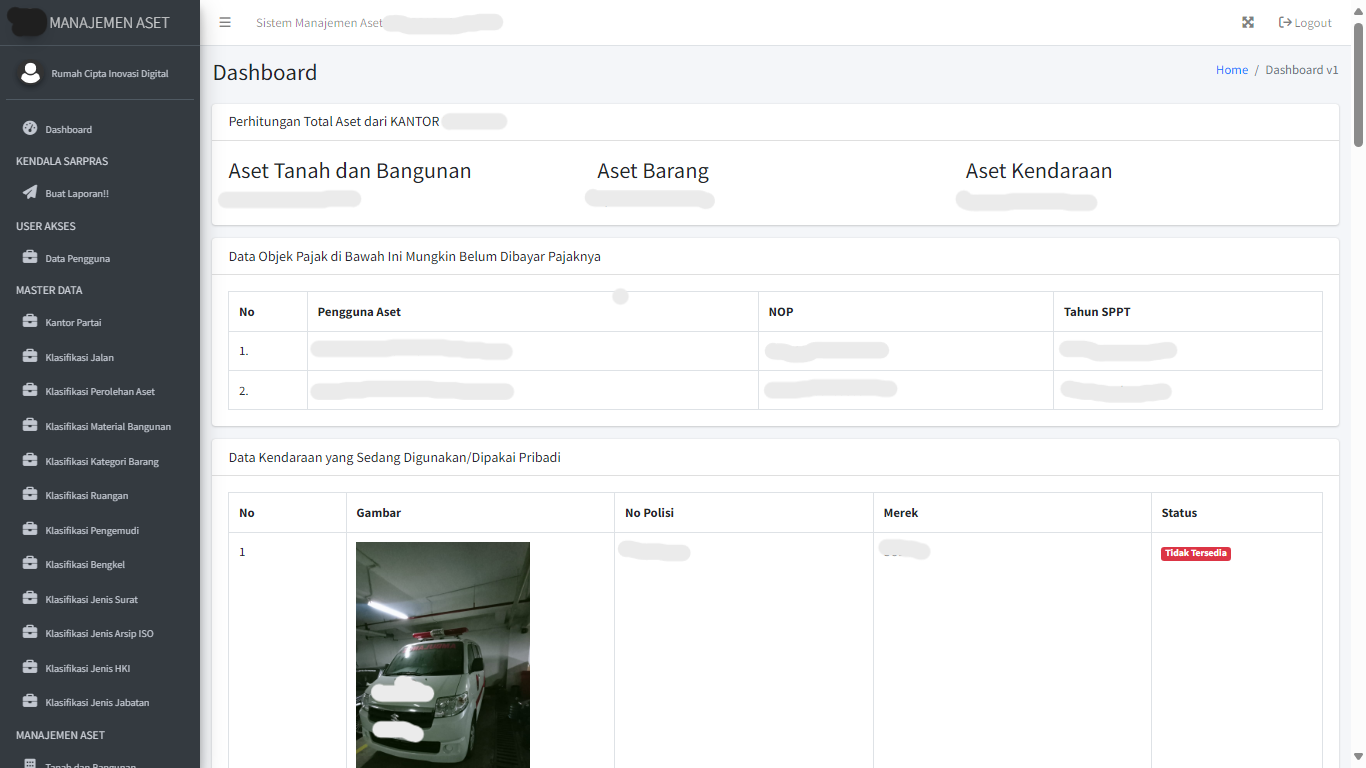Image resolution: width=1366 pixels, height=768 pixels.
Task: Click the Tidak Tersedia status badge
Action: click(1195, 553)
